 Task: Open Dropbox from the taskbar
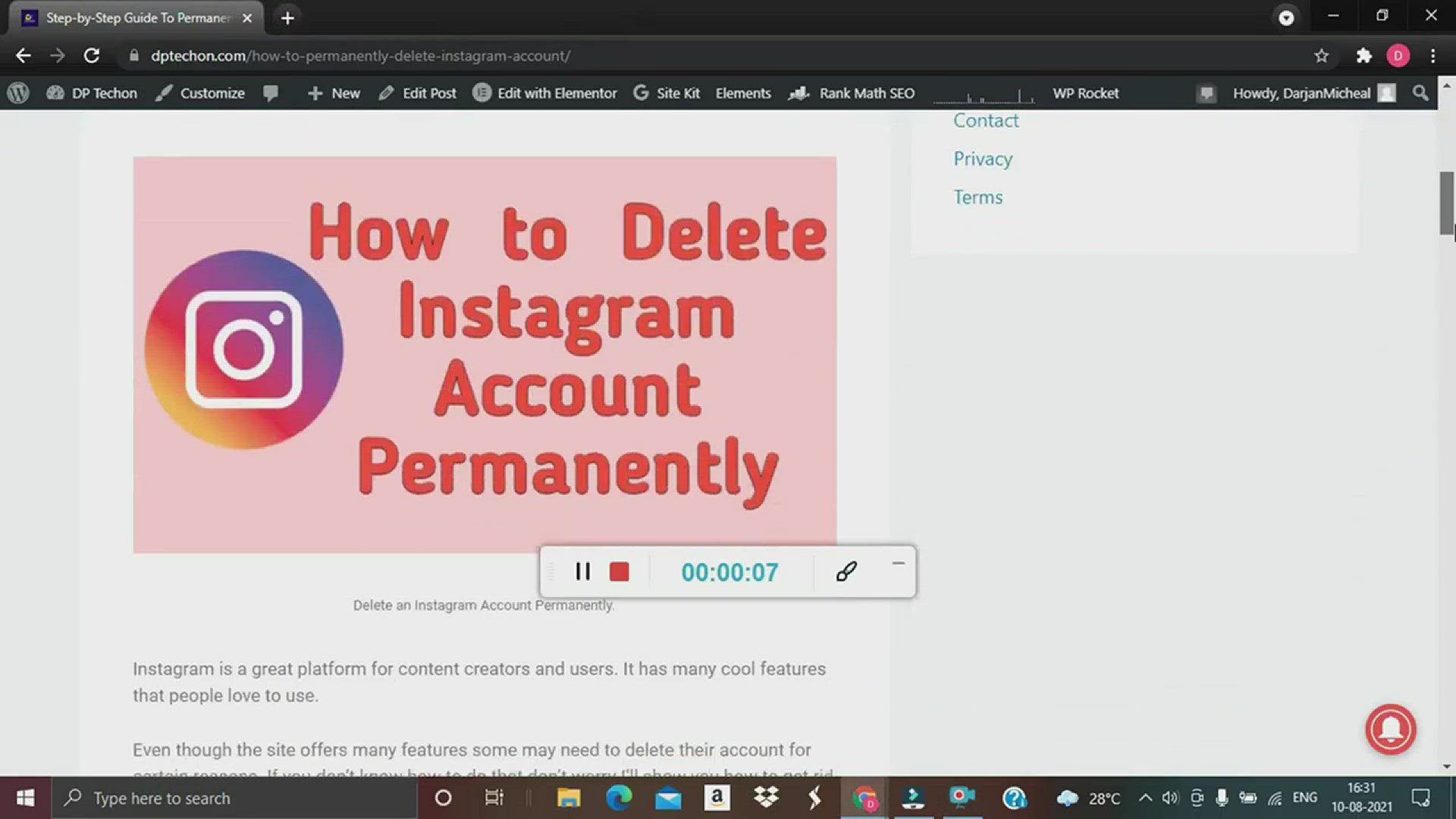coord(766,798)
